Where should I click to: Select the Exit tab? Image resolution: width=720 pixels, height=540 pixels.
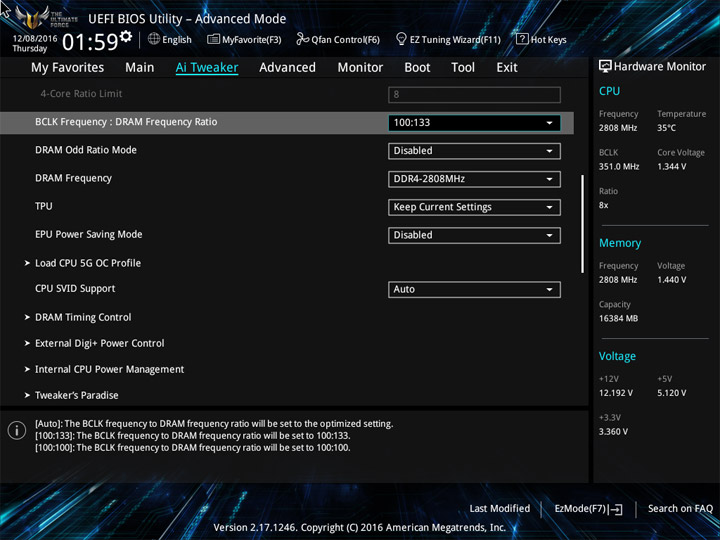tap(507, 68)
